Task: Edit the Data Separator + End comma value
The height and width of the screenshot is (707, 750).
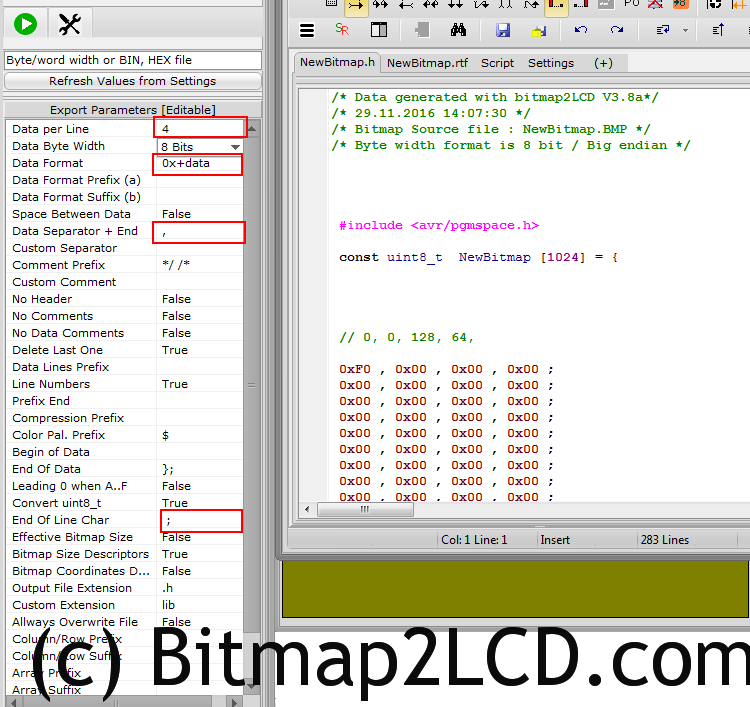Action: tap(199, 232)
